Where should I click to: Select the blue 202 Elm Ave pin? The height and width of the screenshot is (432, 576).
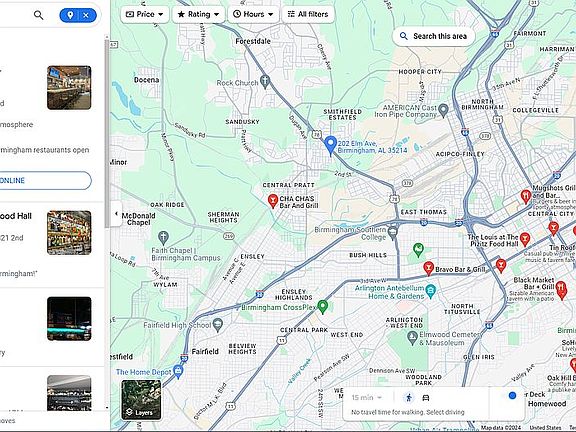[x=331, y=145]
